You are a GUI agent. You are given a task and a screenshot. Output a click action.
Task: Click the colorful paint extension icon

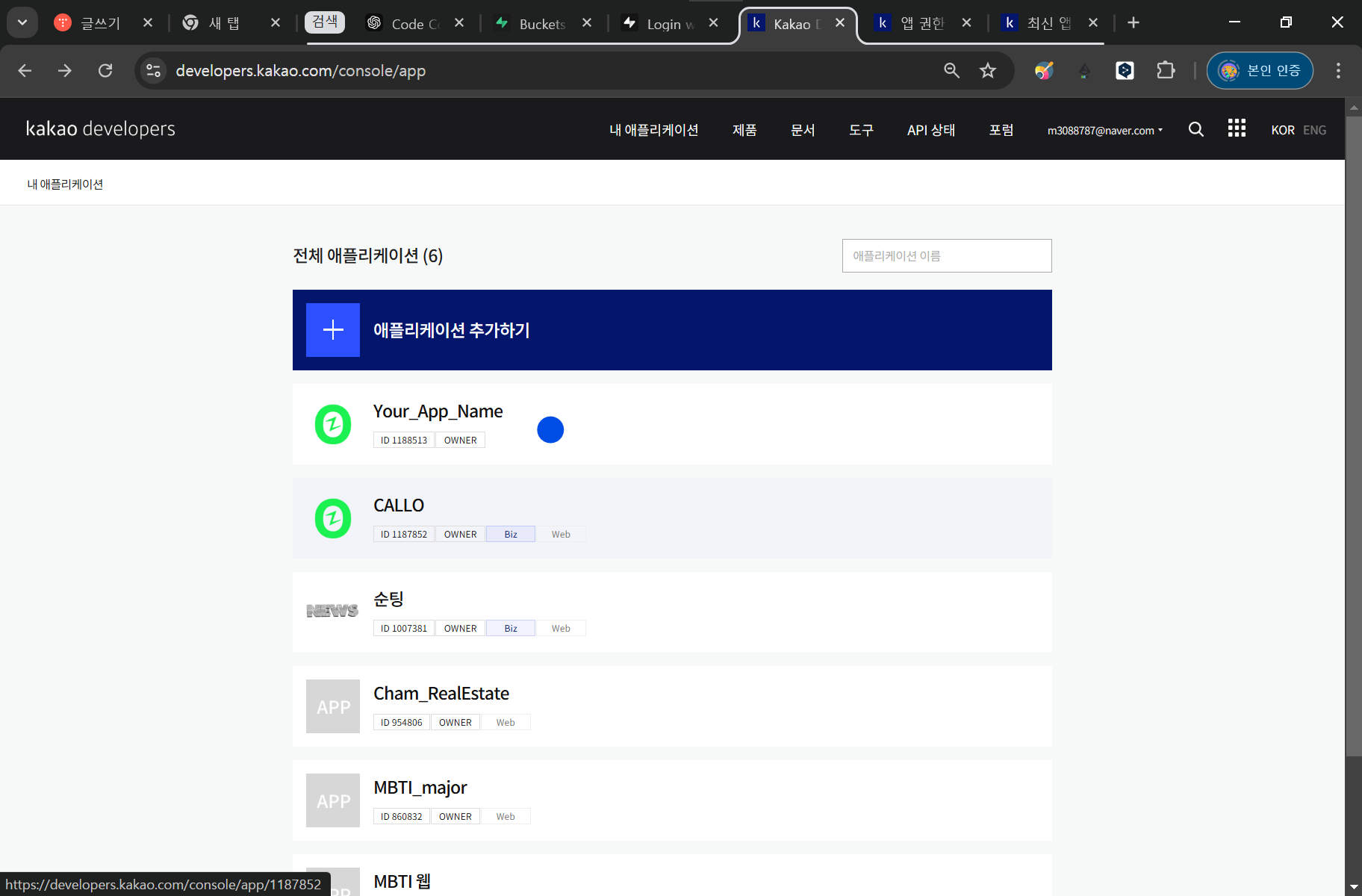(1044, 70)
